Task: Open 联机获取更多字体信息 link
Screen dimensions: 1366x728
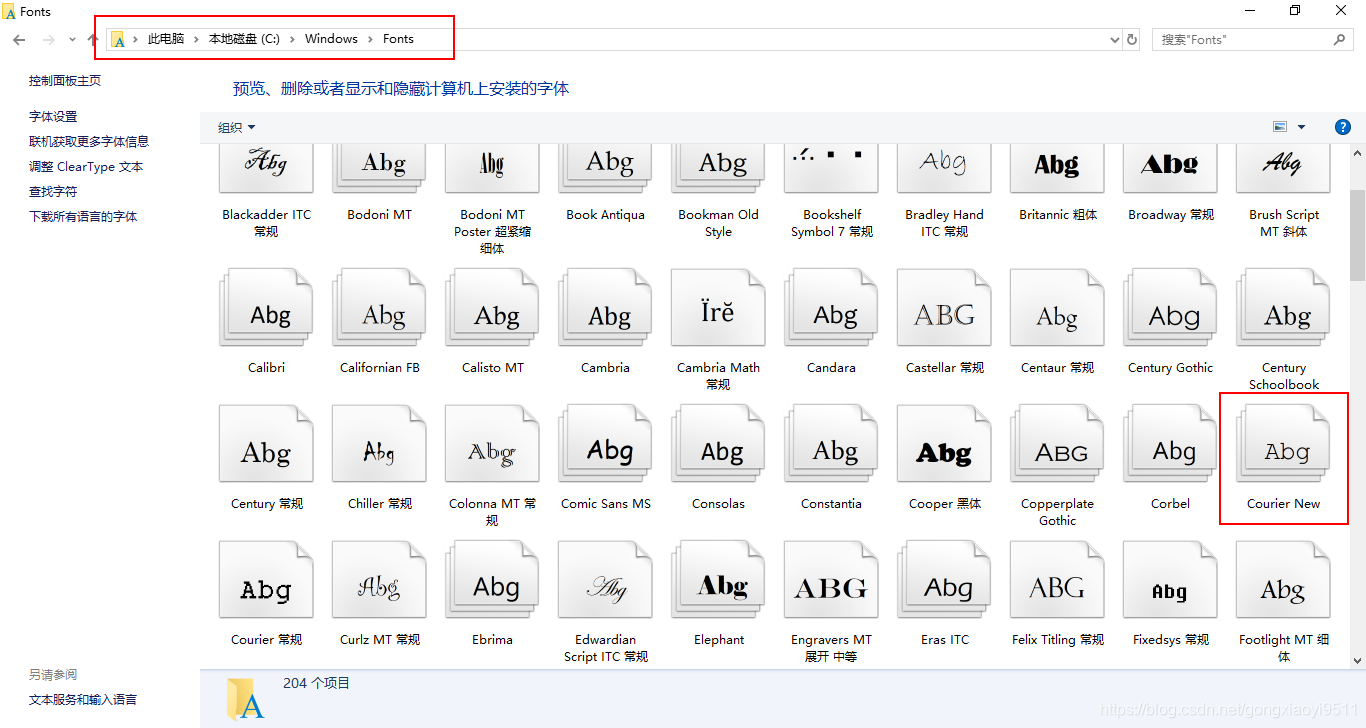Action: (89, 142)
